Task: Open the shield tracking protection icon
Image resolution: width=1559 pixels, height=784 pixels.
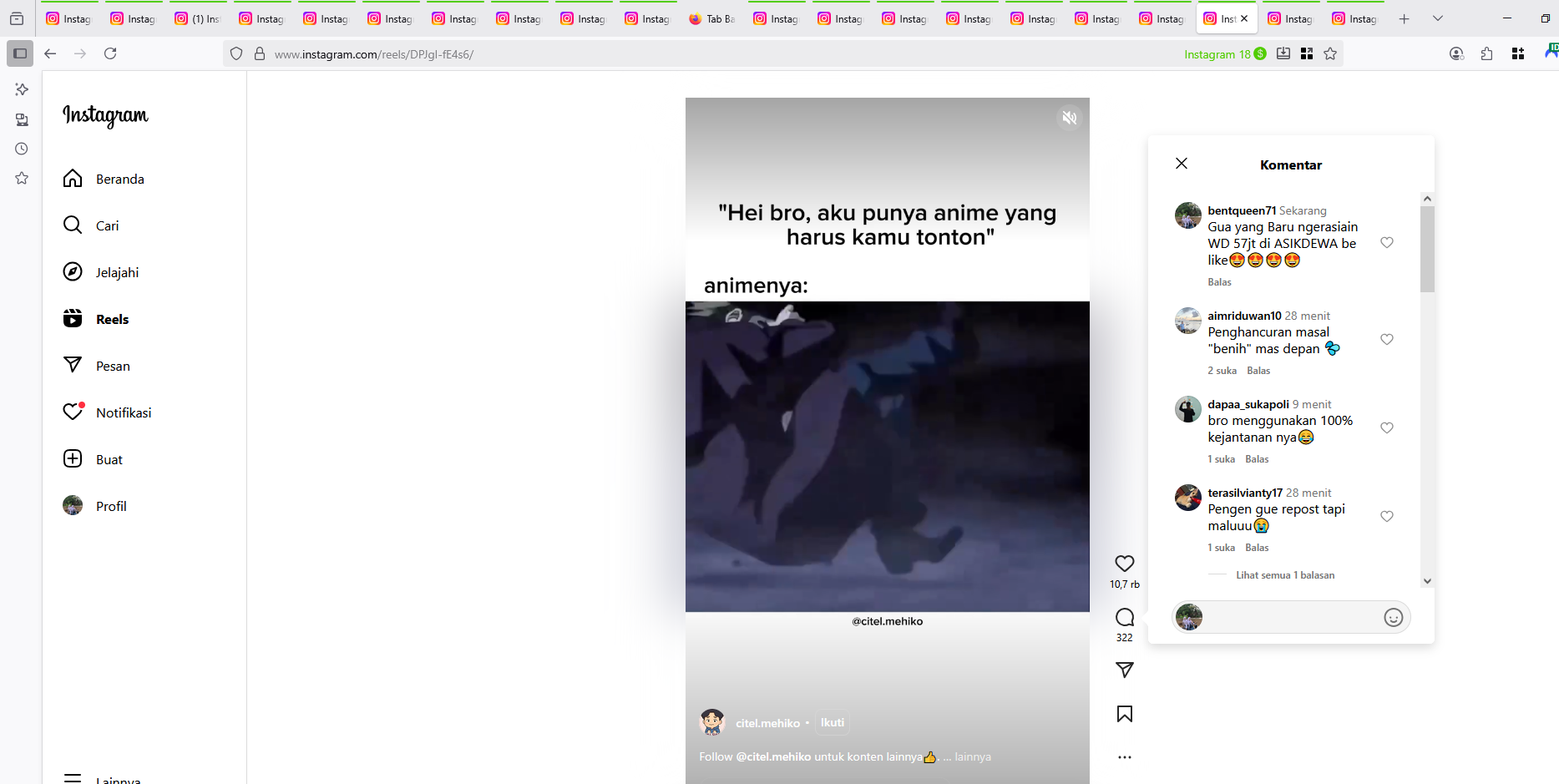Action: tap(236, 53)
